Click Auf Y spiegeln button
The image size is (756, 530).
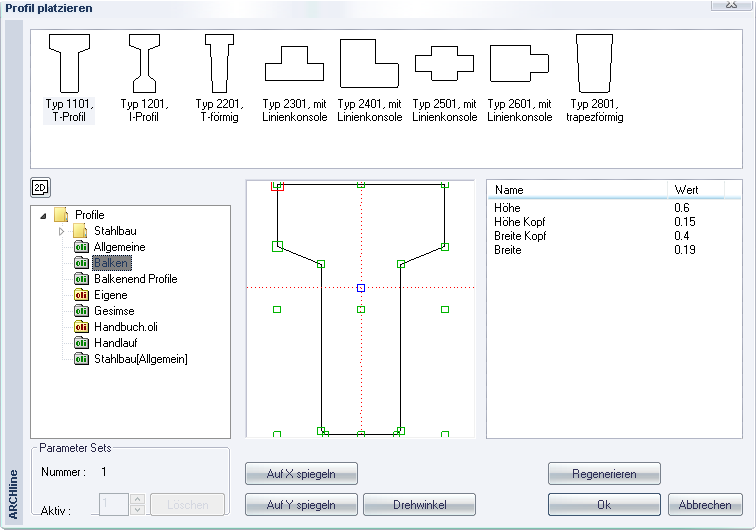point(301,504)
